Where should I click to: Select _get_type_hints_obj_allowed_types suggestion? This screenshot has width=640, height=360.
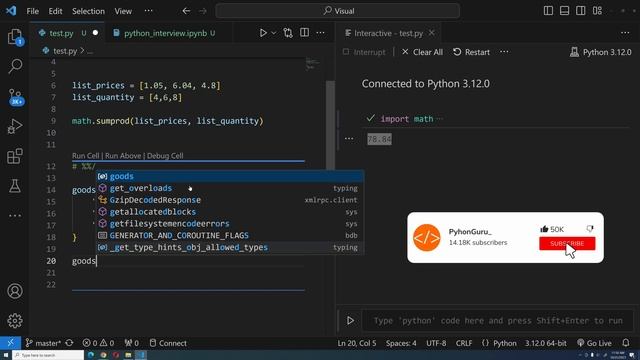point(230,247)
